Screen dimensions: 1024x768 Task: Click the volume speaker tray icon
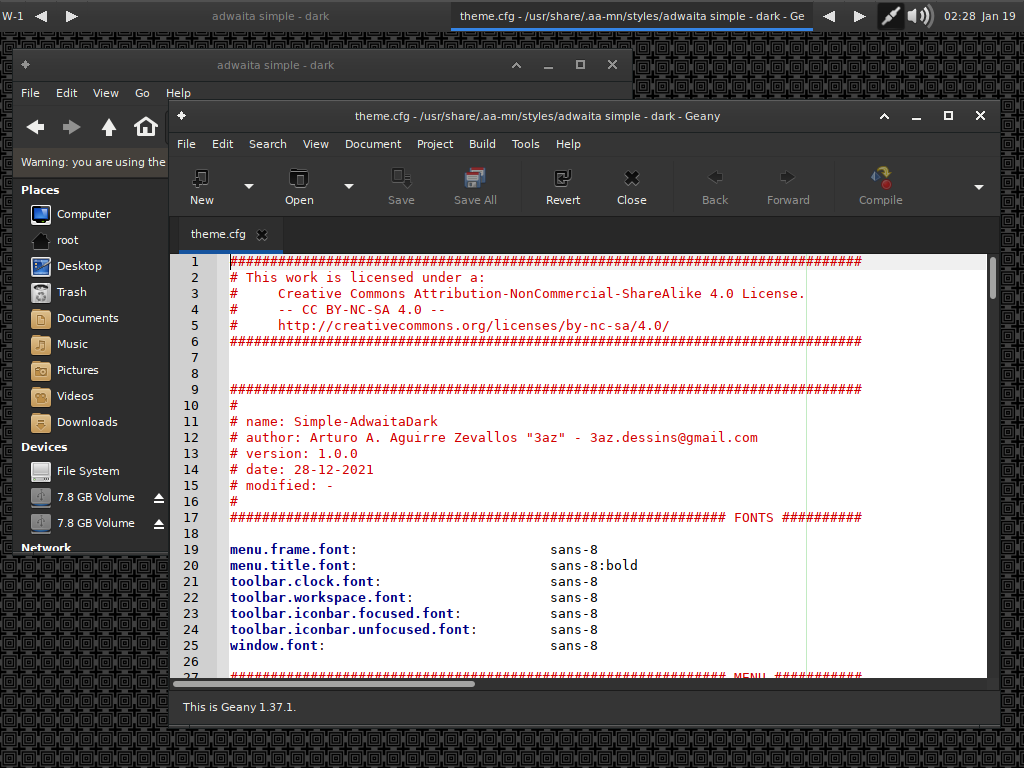pyautogui.click(x=920, y=16)
